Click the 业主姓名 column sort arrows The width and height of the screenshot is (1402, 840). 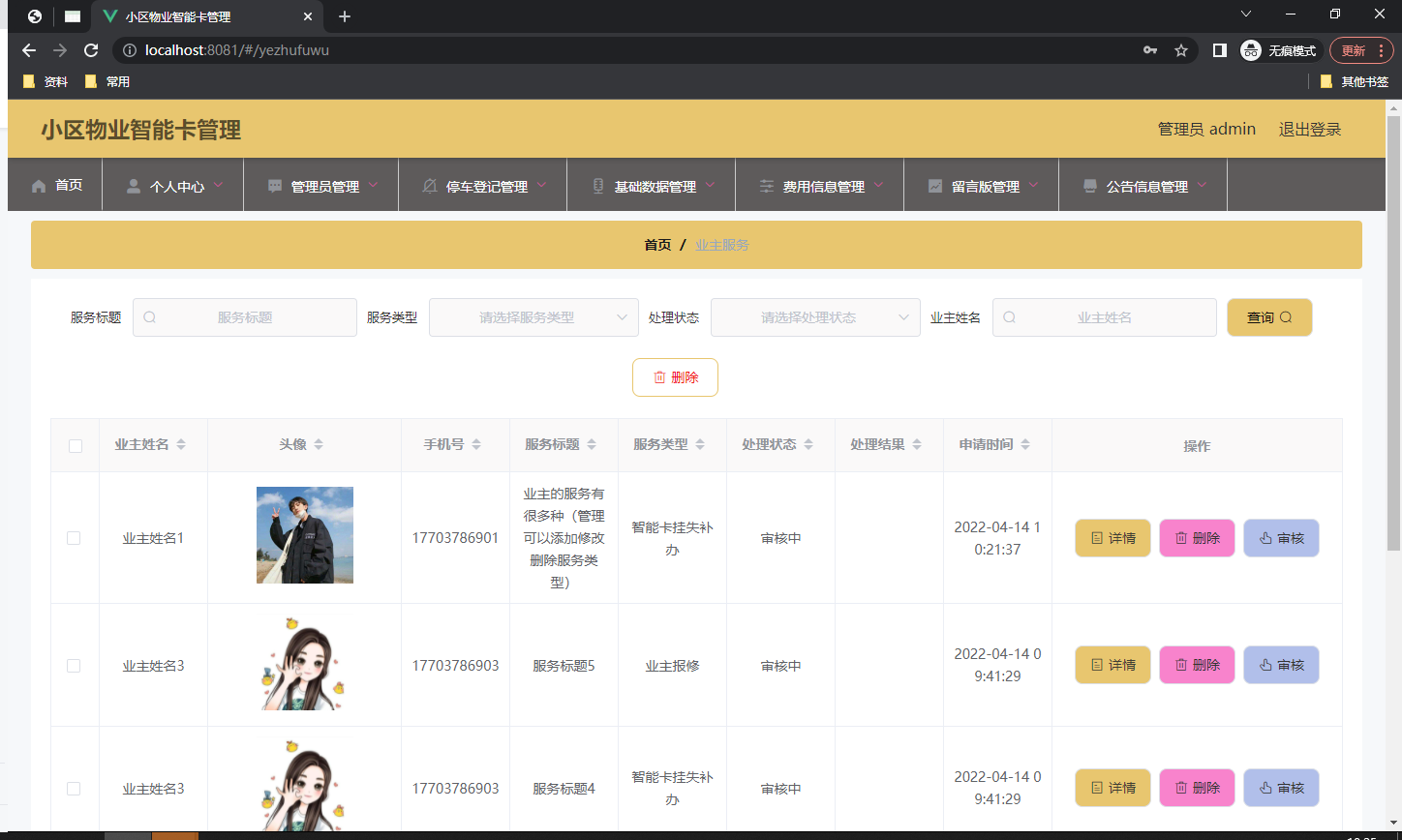[181, 444]
